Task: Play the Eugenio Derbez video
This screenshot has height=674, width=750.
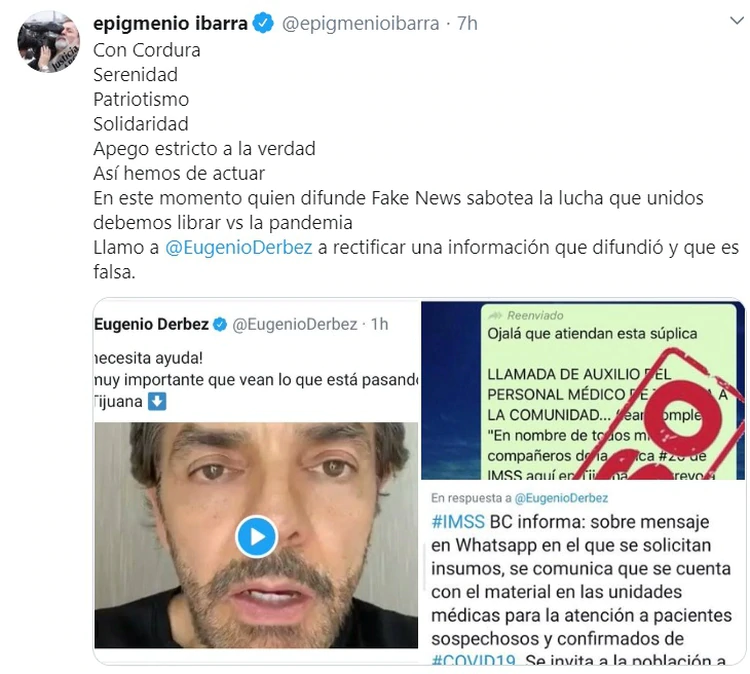Action: (256, 537)
